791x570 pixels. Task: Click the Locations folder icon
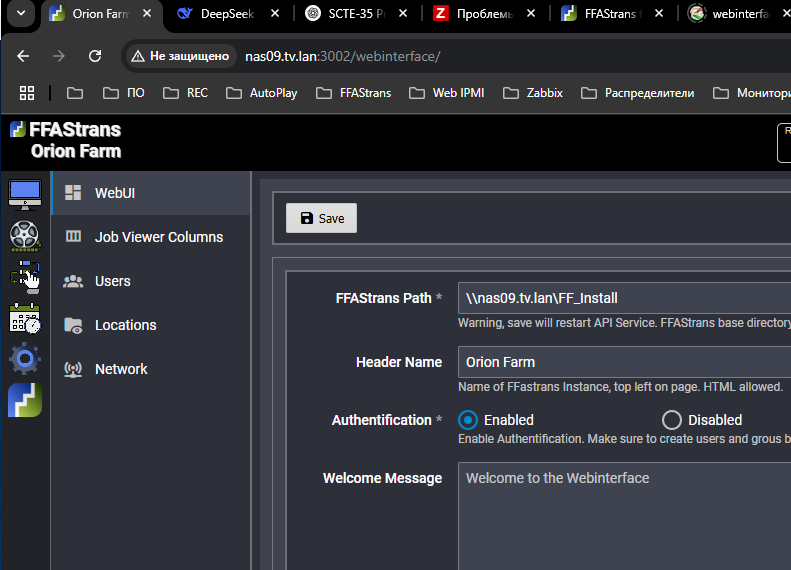(73, 325)
